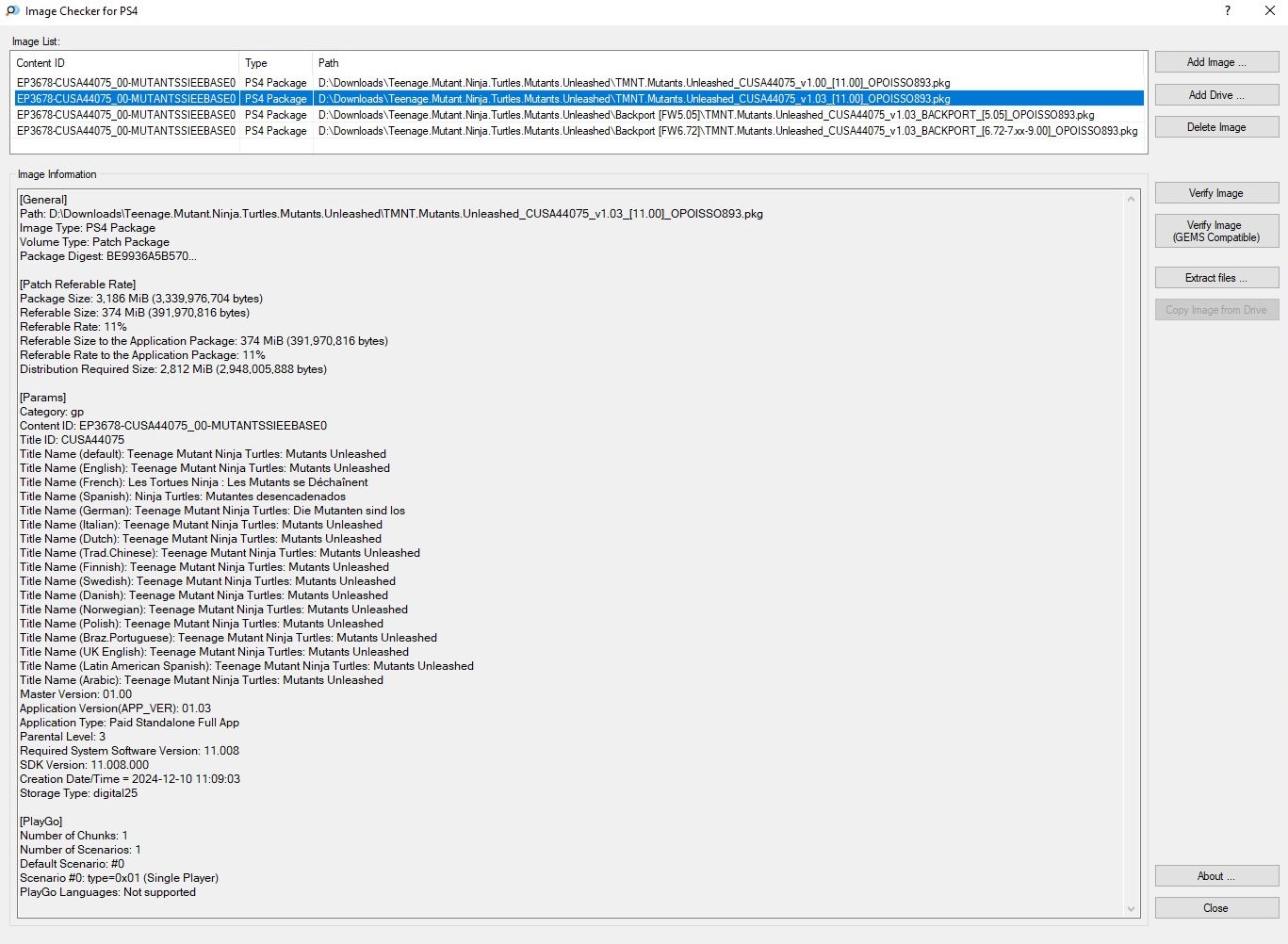Click the Content ID line in Params
Image resolution: width=1288 pixels, height=944 pixels.
click(173, 426)
